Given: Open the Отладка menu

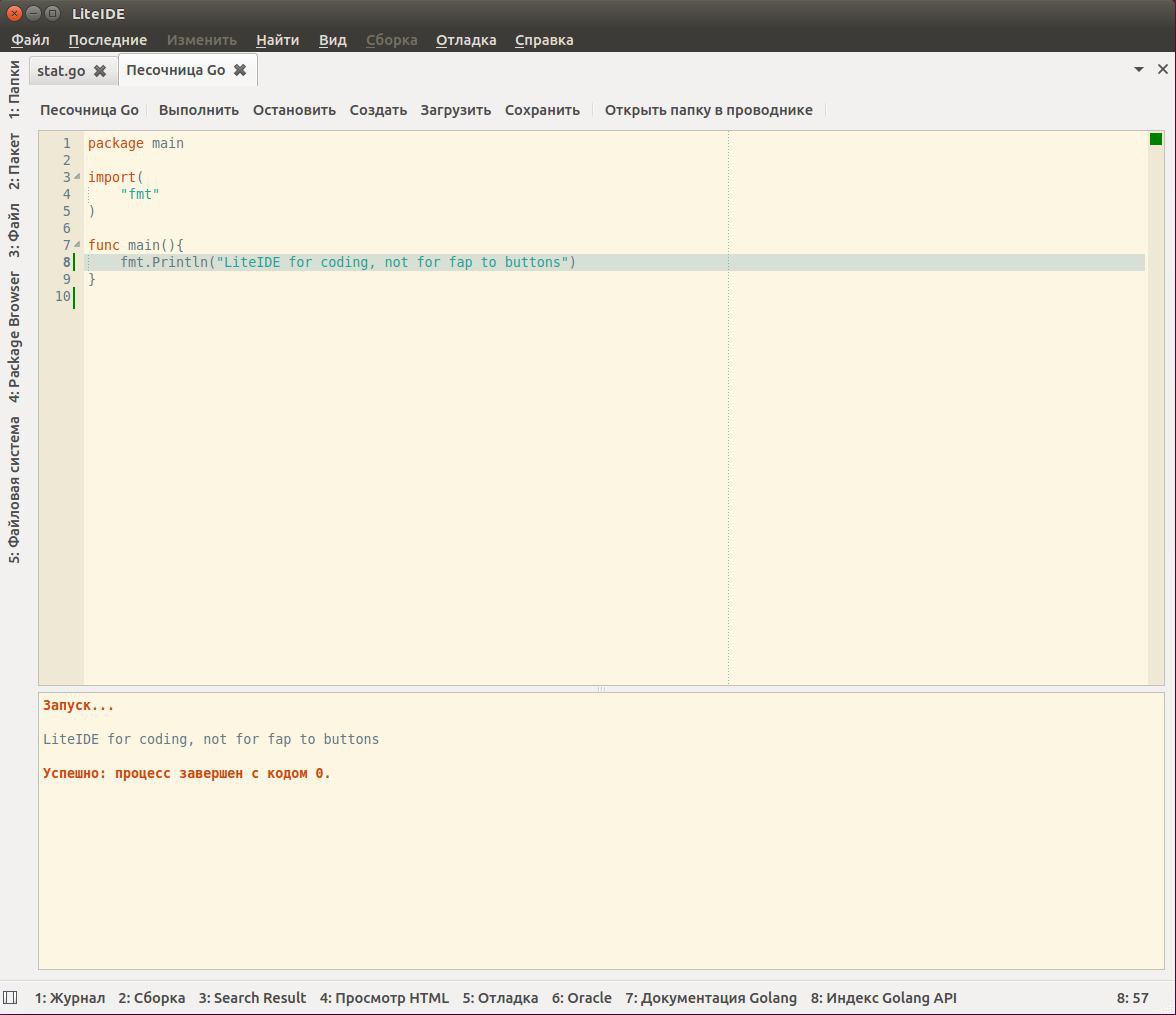Looking at the screenshot, I should pos(466,40).
